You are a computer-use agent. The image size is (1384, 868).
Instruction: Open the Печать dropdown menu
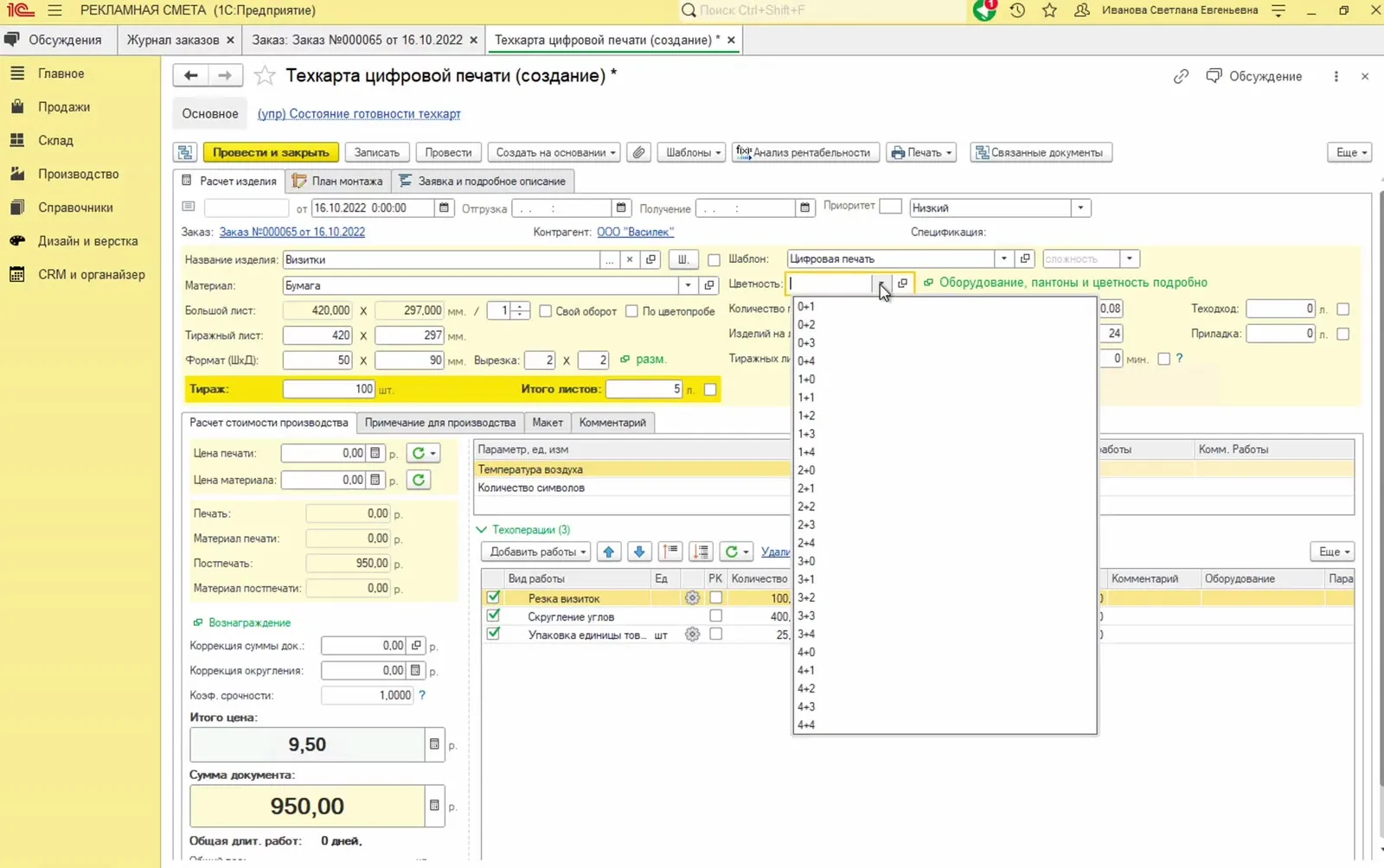point(921,152)
